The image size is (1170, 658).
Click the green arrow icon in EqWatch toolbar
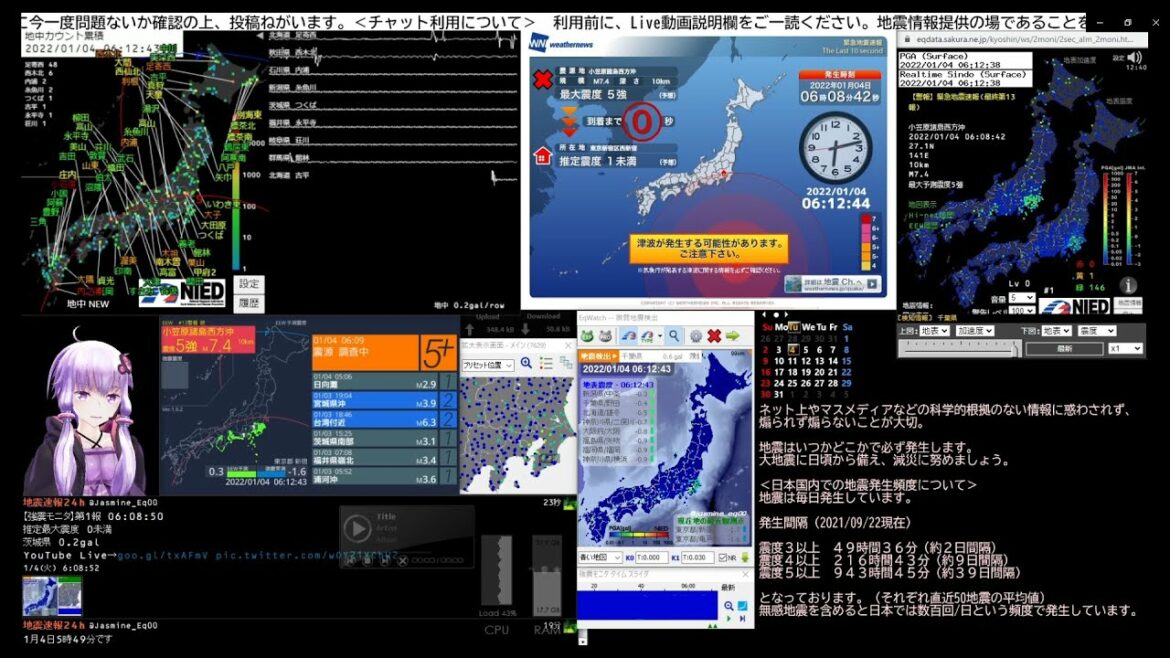[733, 336]
